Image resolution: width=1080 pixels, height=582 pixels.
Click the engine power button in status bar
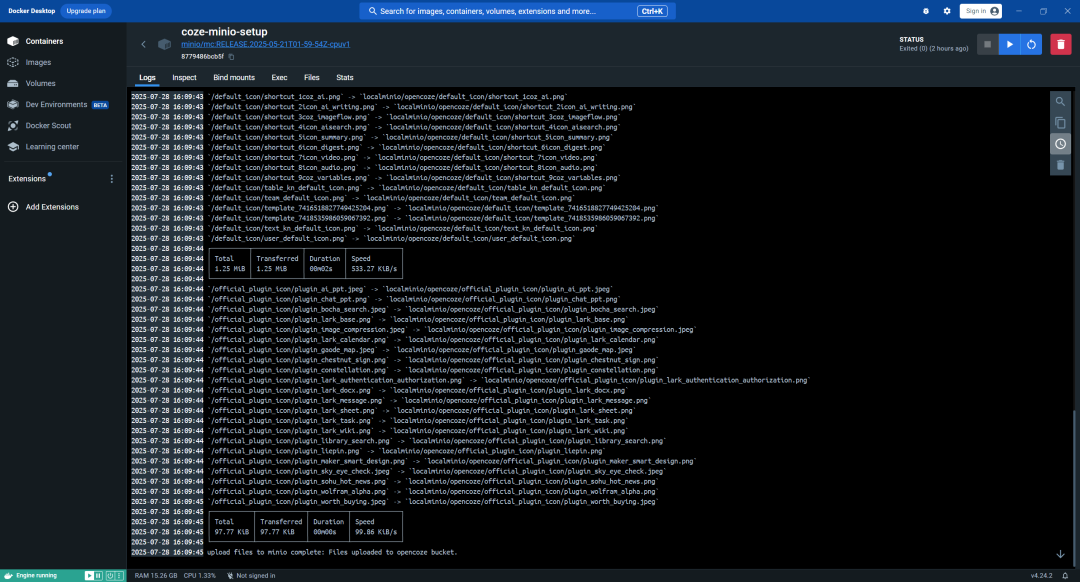click(110, 576)
